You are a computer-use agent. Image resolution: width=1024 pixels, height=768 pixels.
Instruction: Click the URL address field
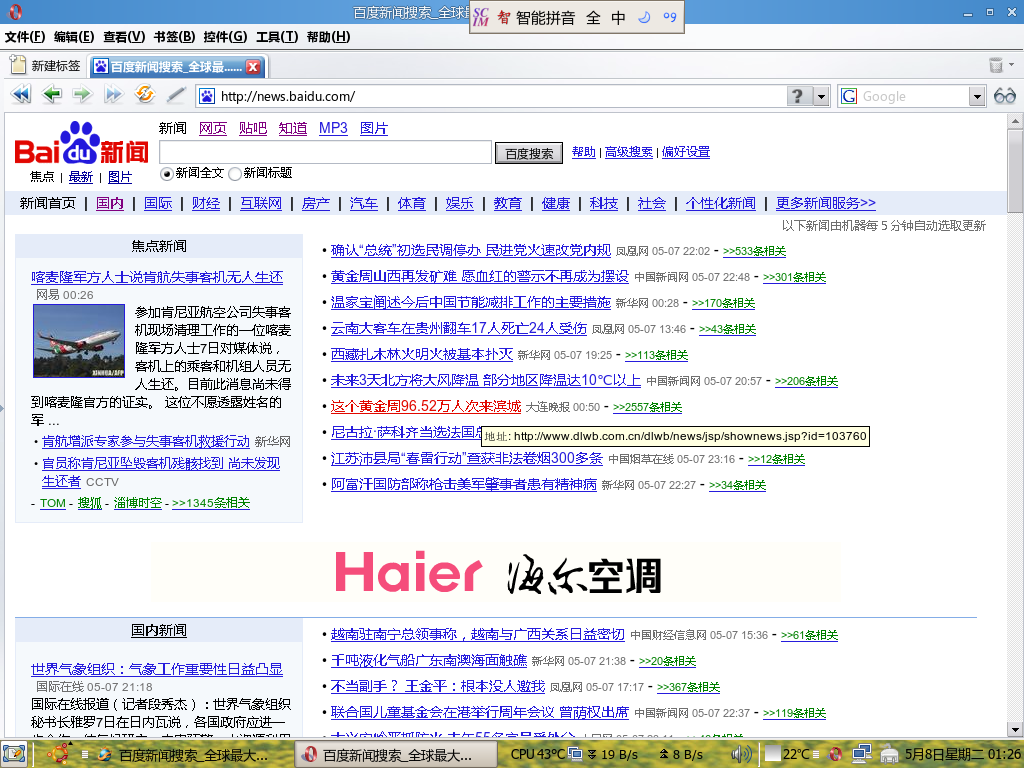coord(500,97)
